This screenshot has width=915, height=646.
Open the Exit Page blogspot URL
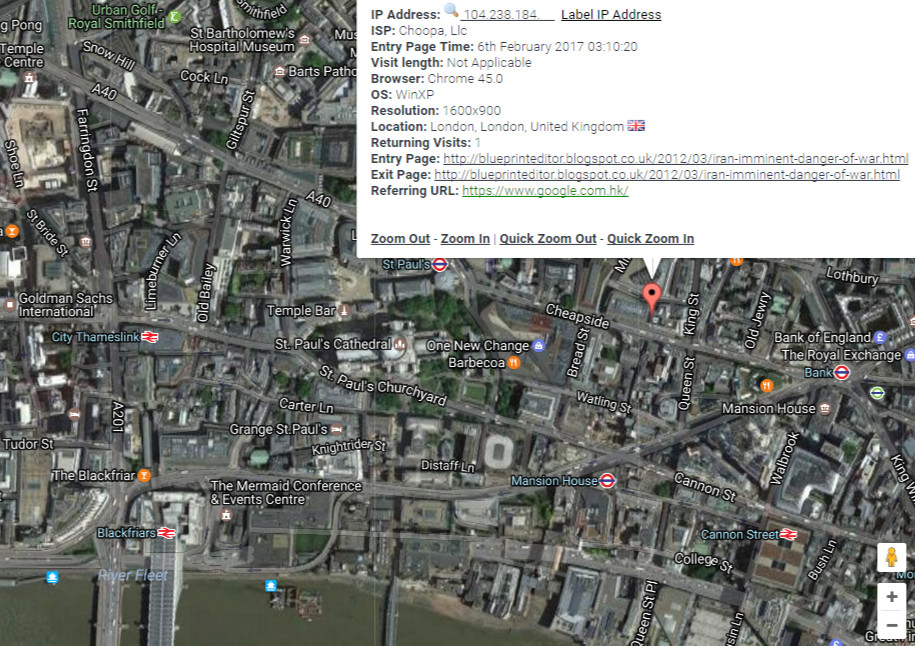[x=667, y=174]
